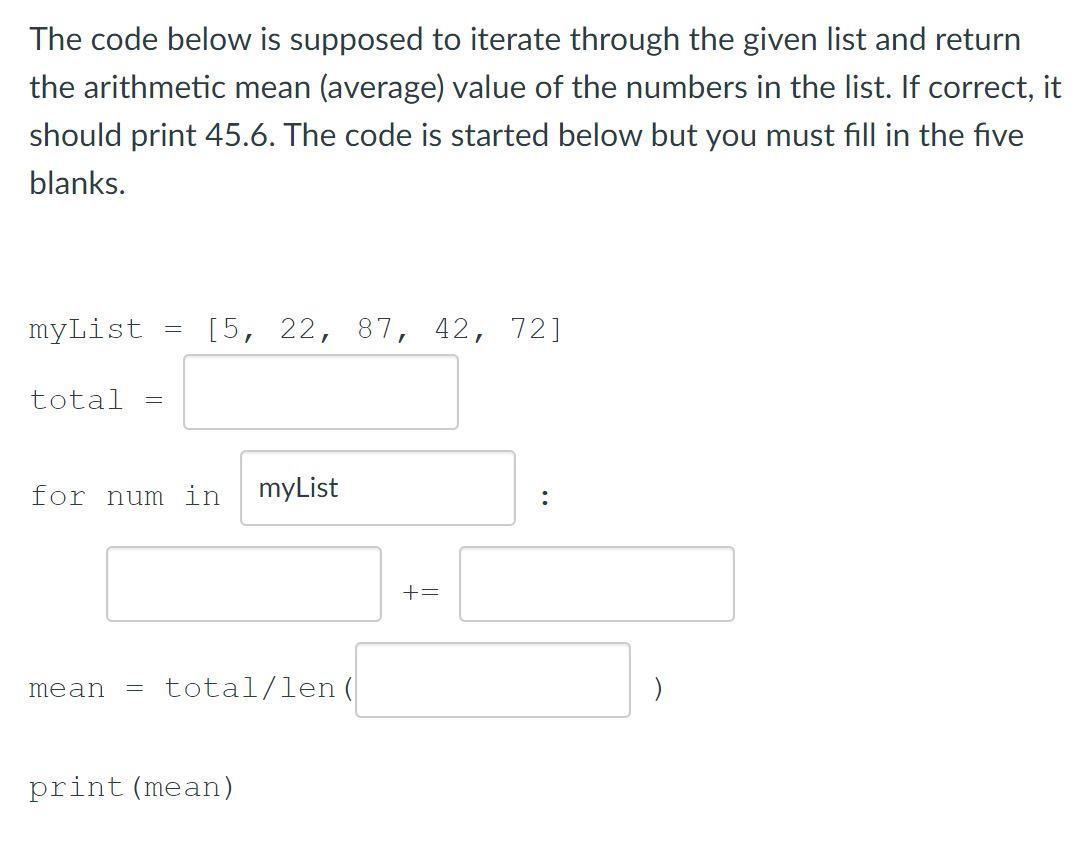Select the text inside the myList answer box
1078x846 pixels.
(x=297, y=488)
